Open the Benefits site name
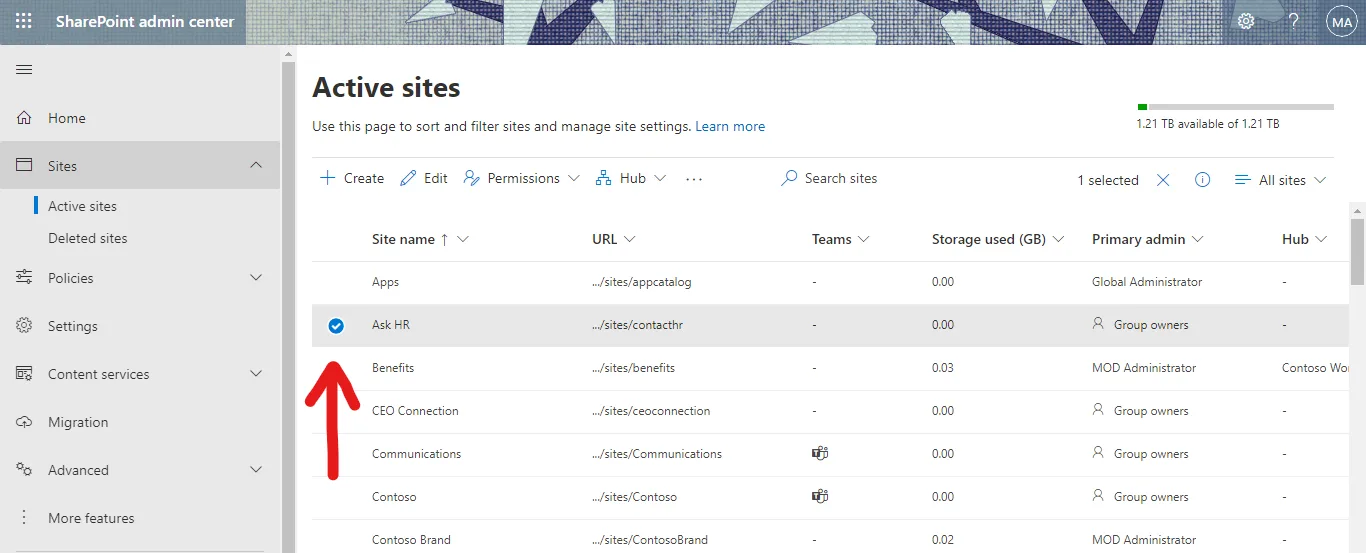 [x=393, y=368]
